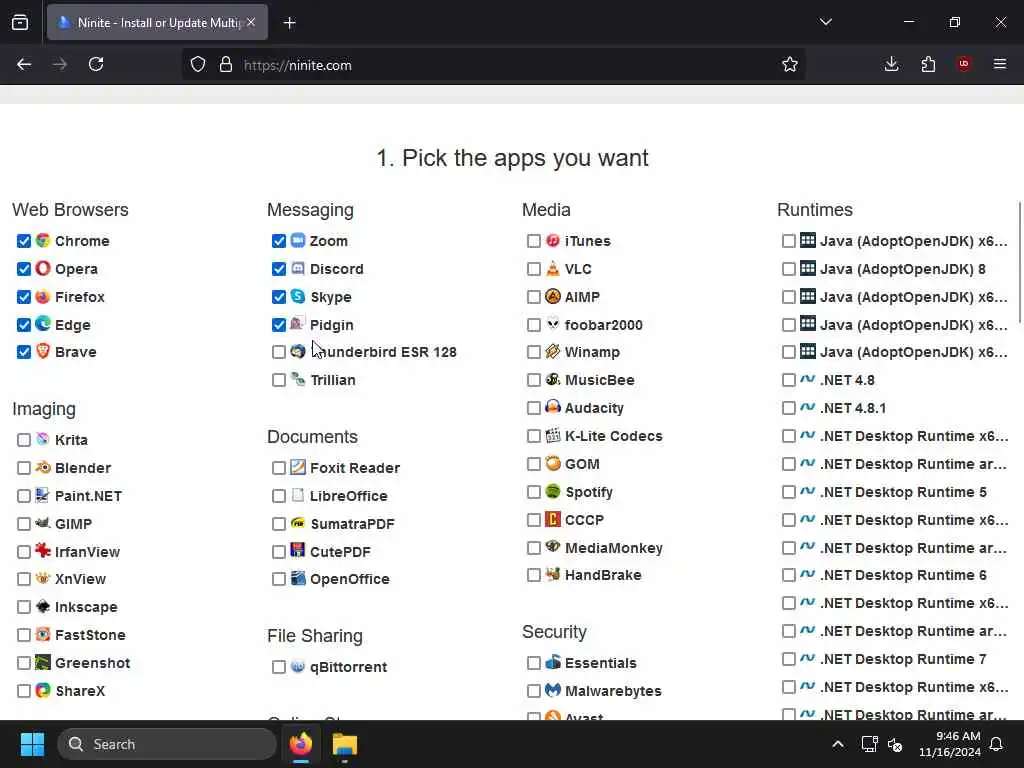Close the Ninite tab

[x=251, y=22]
